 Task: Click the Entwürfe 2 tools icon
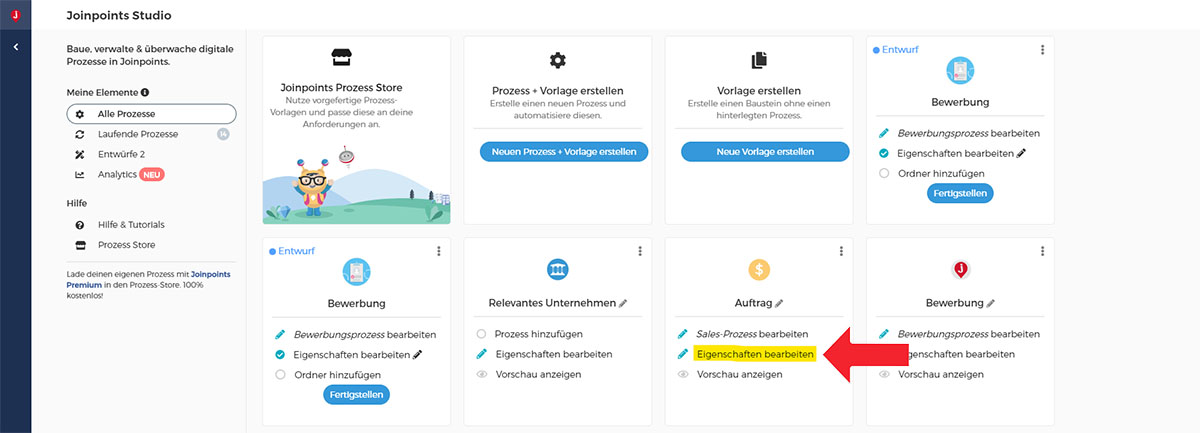click(x=80, y=154)
